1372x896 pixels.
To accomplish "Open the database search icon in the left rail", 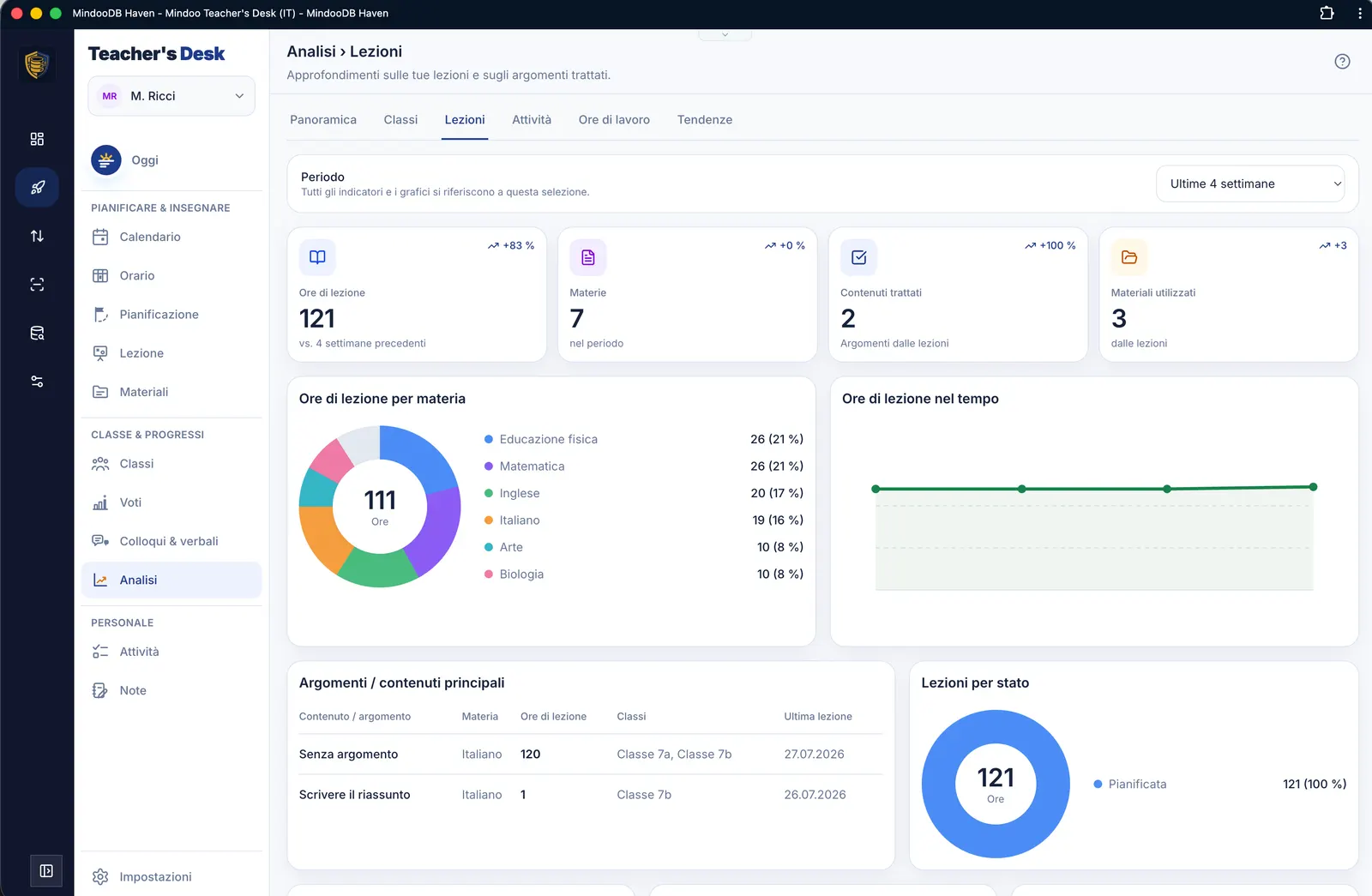I will (37, 333).
